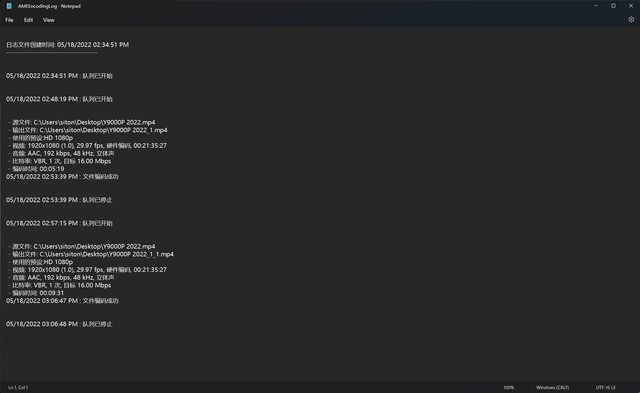Close the AMEEncodingLog Notepad window
Image resolution: width=640 pixels, height=393 pixels.
tap(631, 6)
